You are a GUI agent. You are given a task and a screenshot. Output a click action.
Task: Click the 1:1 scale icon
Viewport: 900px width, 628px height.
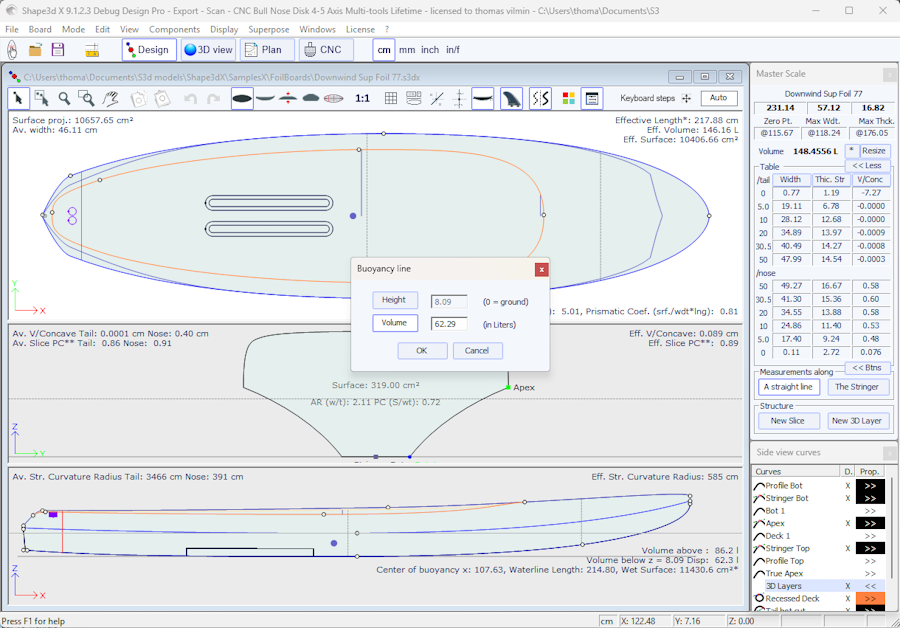tap(362, 98)
